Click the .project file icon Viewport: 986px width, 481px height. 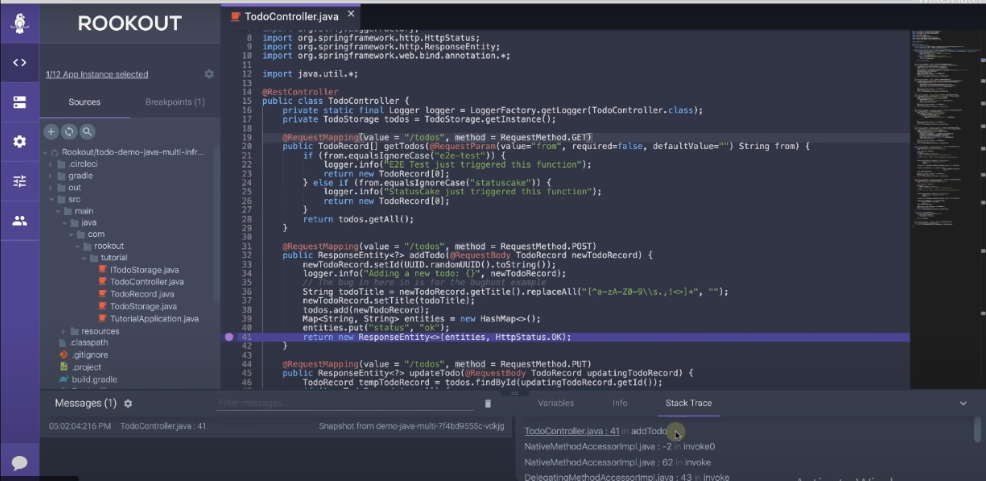(x=64, y=367)
